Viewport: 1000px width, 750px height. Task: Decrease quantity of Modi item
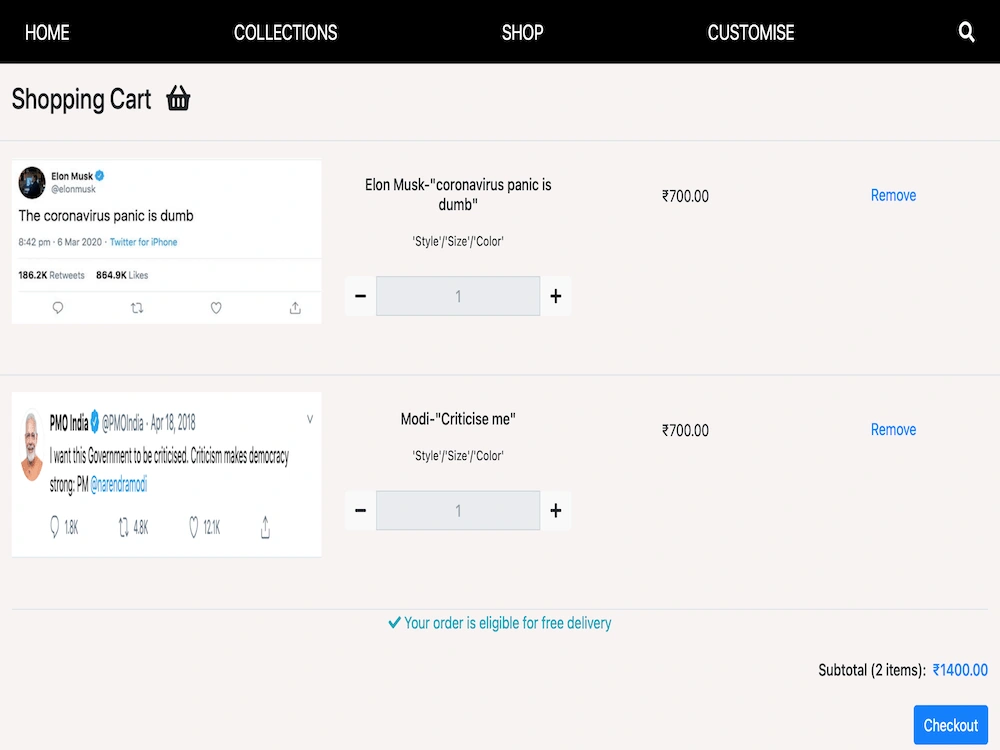coord(360,510)
